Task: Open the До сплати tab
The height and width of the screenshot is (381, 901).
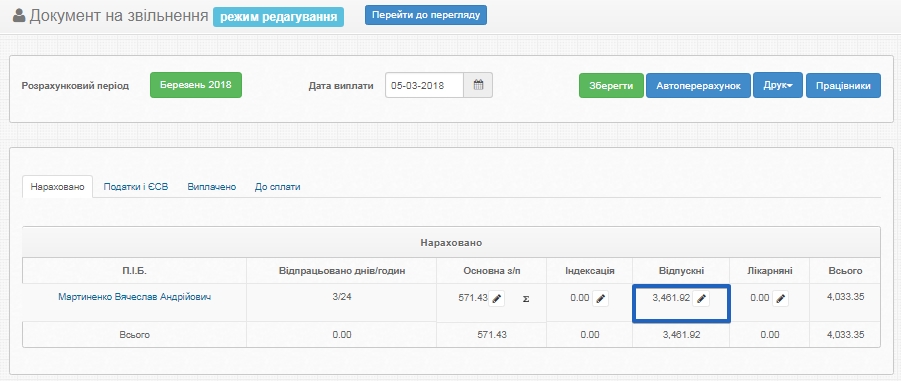Action: click(x=278, y=187)
